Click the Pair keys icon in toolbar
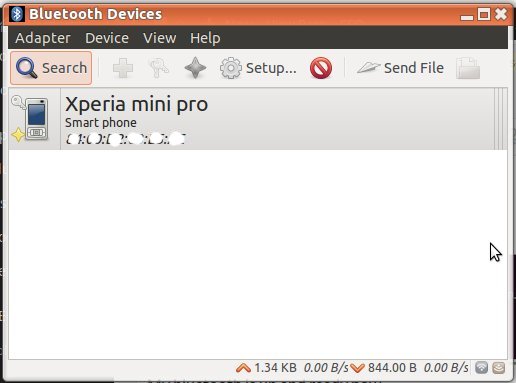Image resolution: width=516 pixels, height=383 pixels. (x=159, y=68)
